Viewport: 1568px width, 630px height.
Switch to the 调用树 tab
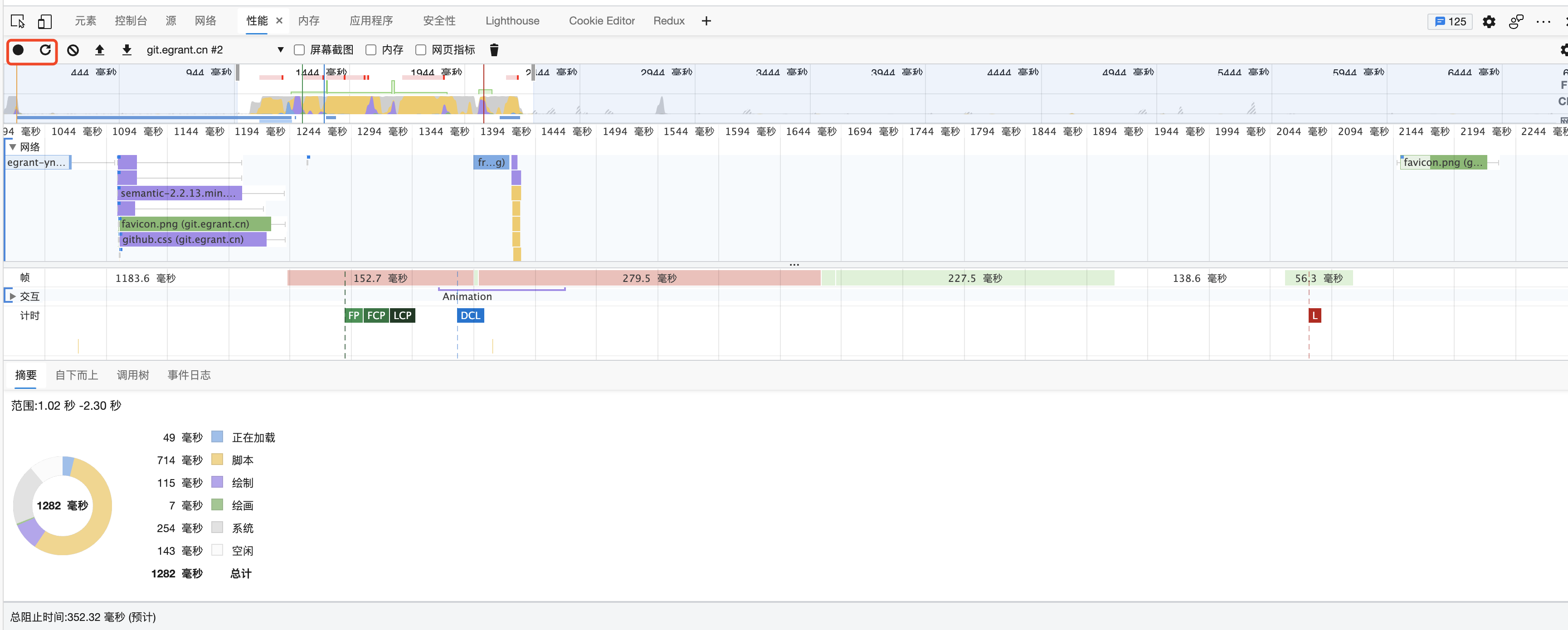(x=133, y=375)
